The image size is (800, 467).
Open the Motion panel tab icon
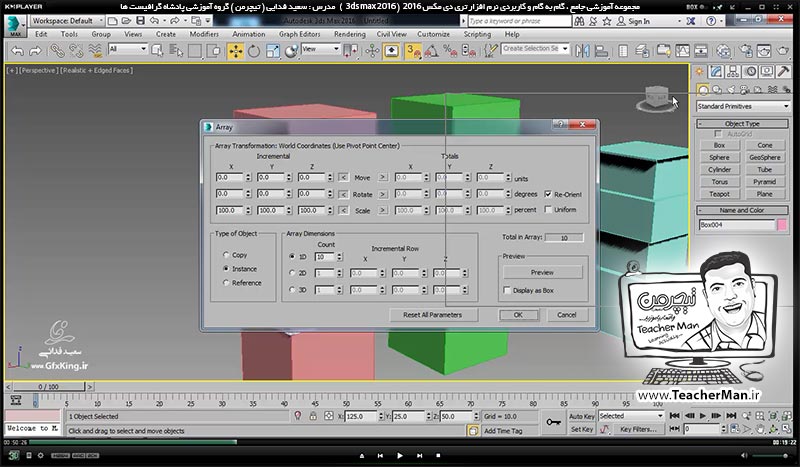(x=750, y=71)
